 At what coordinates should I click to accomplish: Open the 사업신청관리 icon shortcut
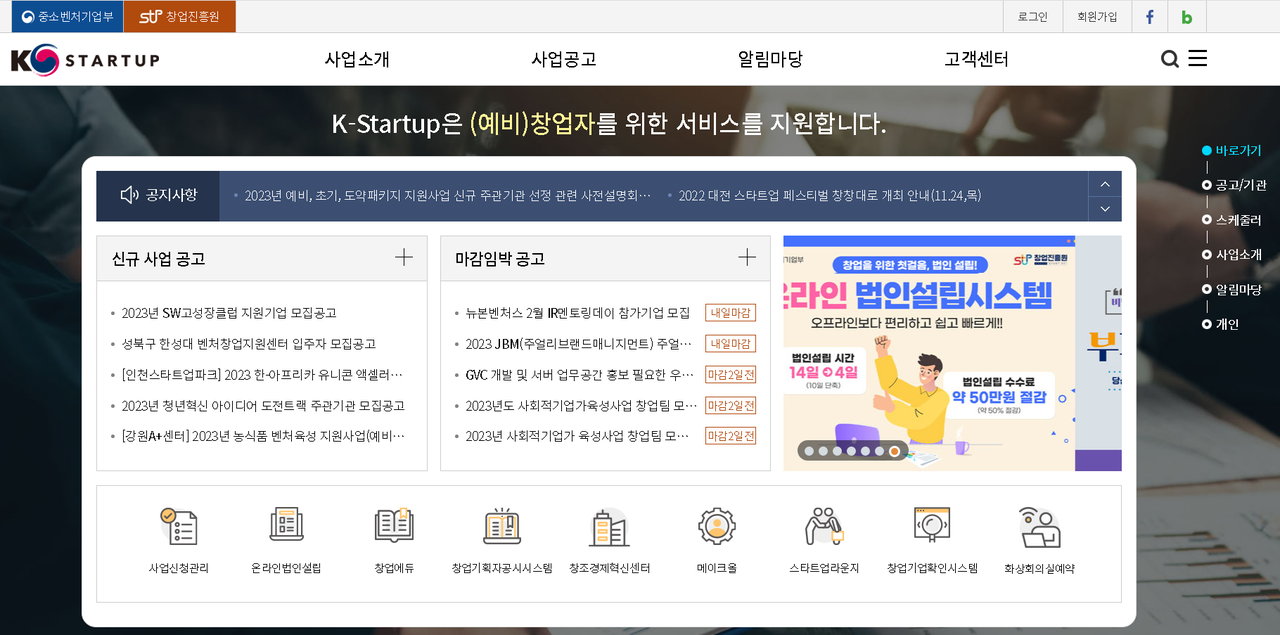click(178, 526)
